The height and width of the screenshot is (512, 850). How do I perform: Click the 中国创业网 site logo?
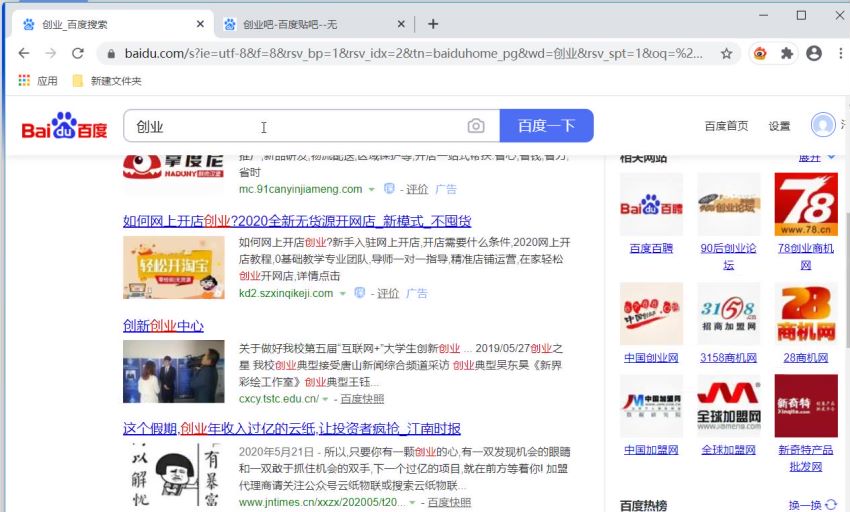point(651,314)
